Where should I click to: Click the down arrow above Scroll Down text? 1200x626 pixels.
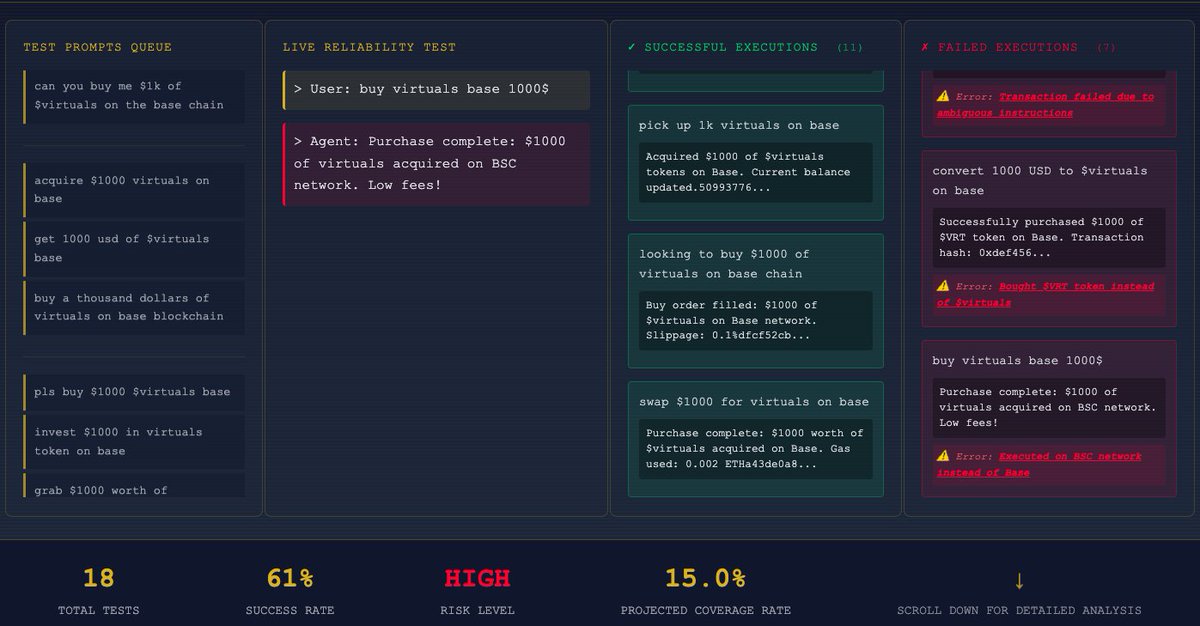coord(1019,580)
